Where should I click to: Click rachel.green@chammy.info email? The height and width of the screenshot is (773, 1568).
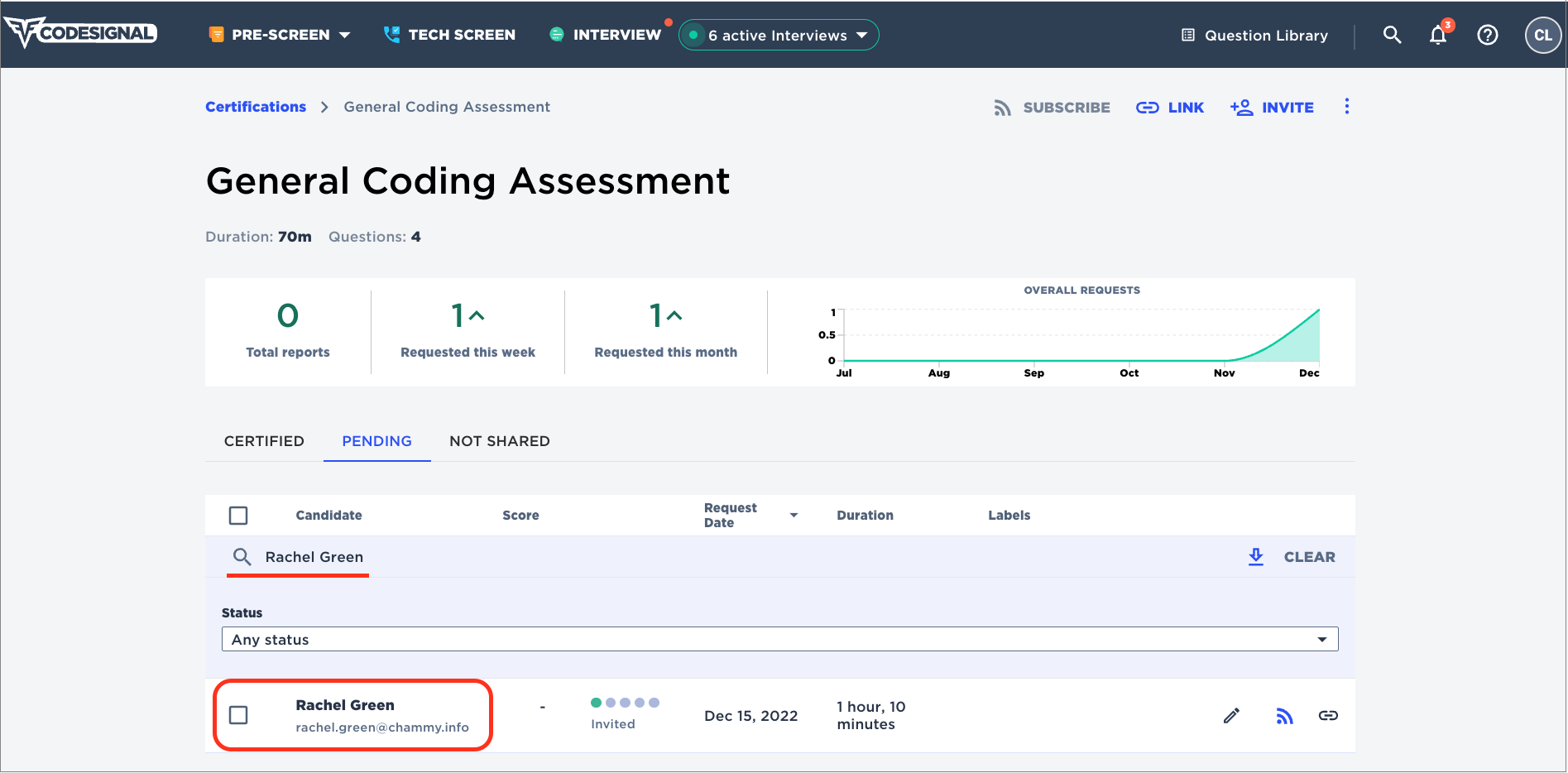[x=382, y=727]
